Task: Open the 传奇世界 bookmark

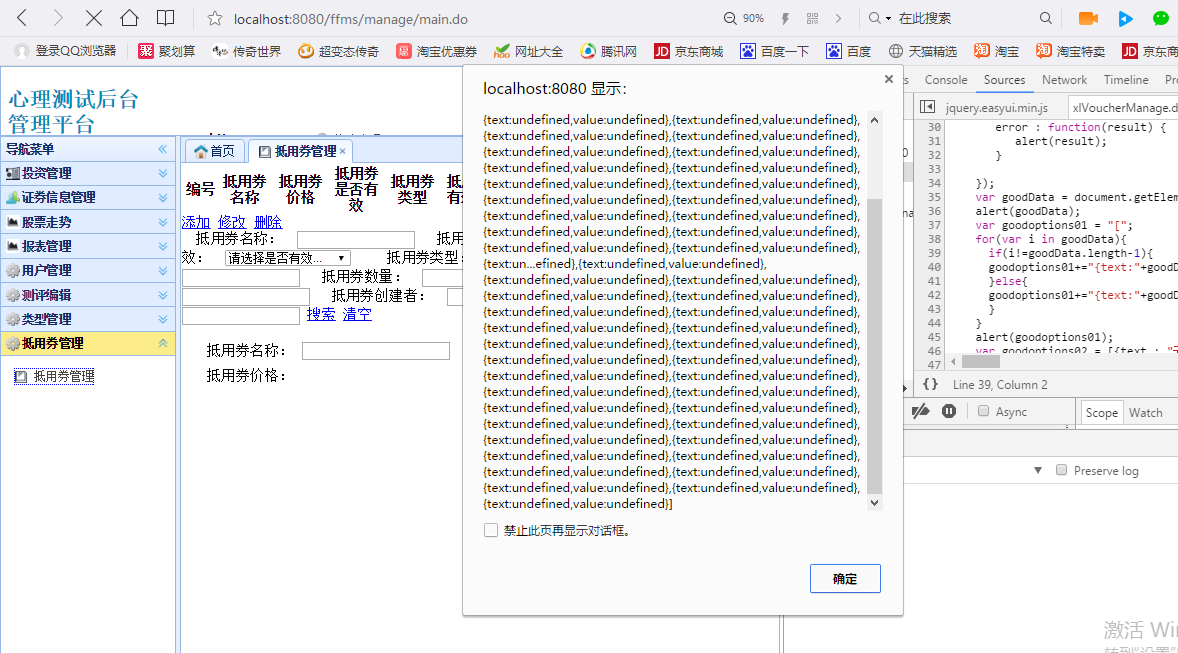Action: click(246, 51)
